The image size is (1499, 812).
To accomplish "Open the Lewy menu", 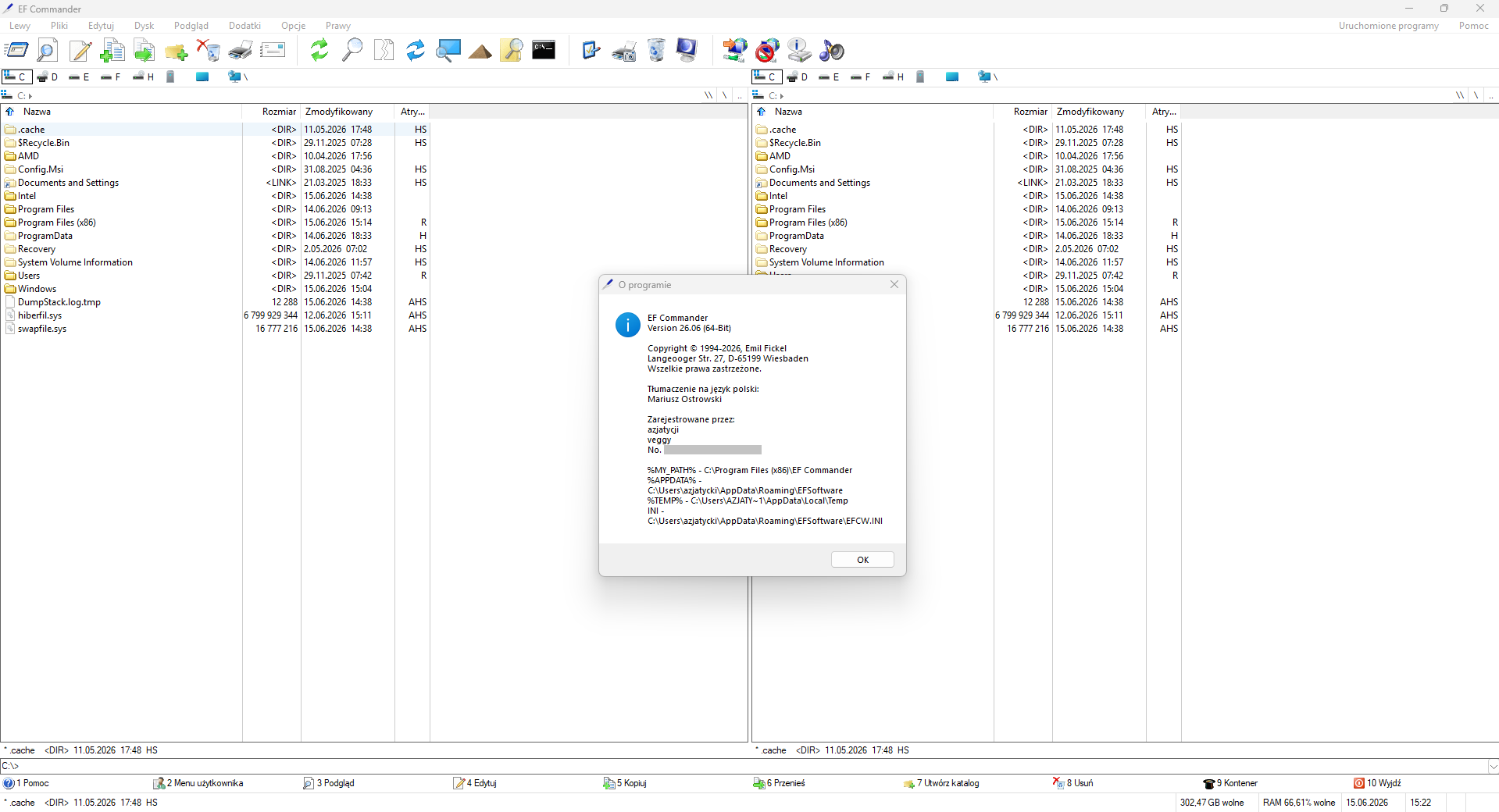I will pos(20,26).
